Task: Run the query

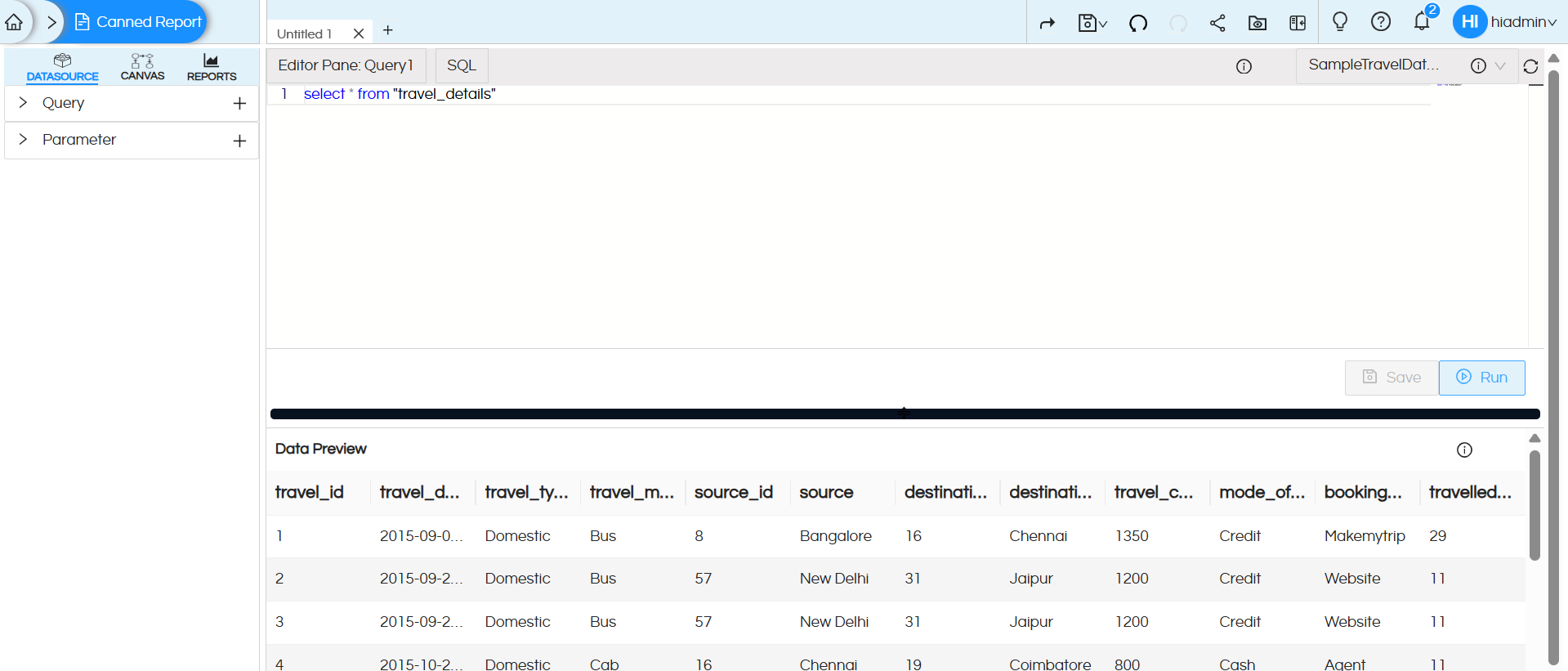Action: (x=1481, y=378)
